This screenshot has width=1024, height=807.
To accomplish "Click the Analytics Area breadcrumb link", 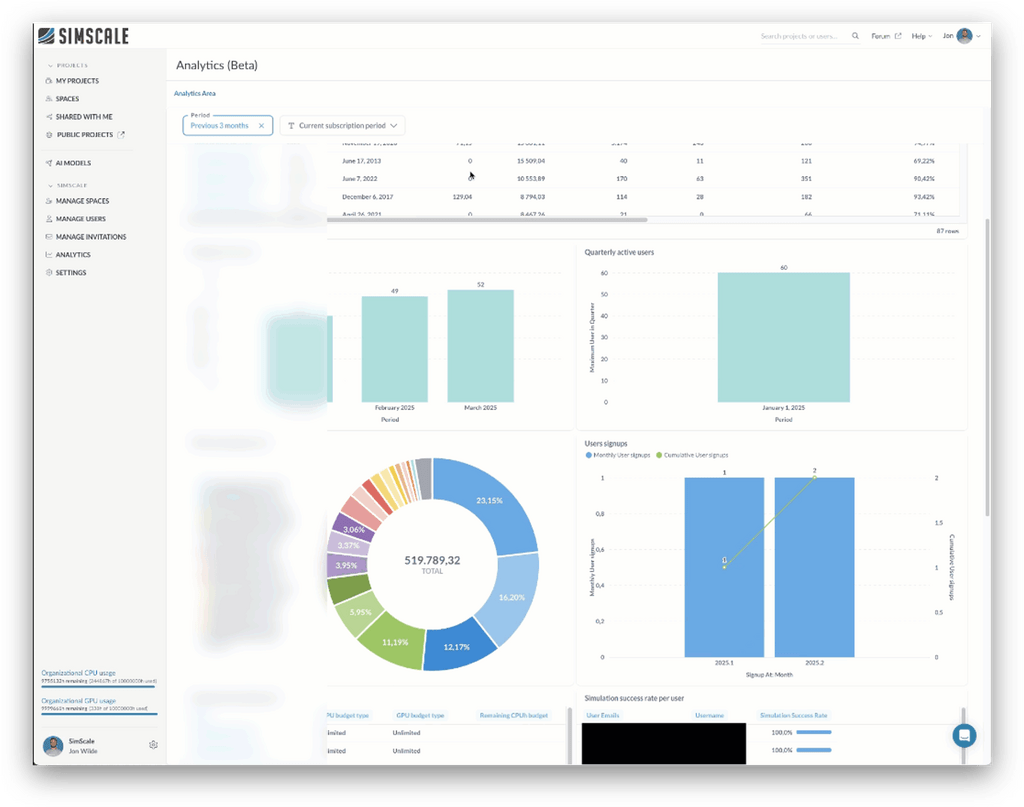I will (193, 93).
